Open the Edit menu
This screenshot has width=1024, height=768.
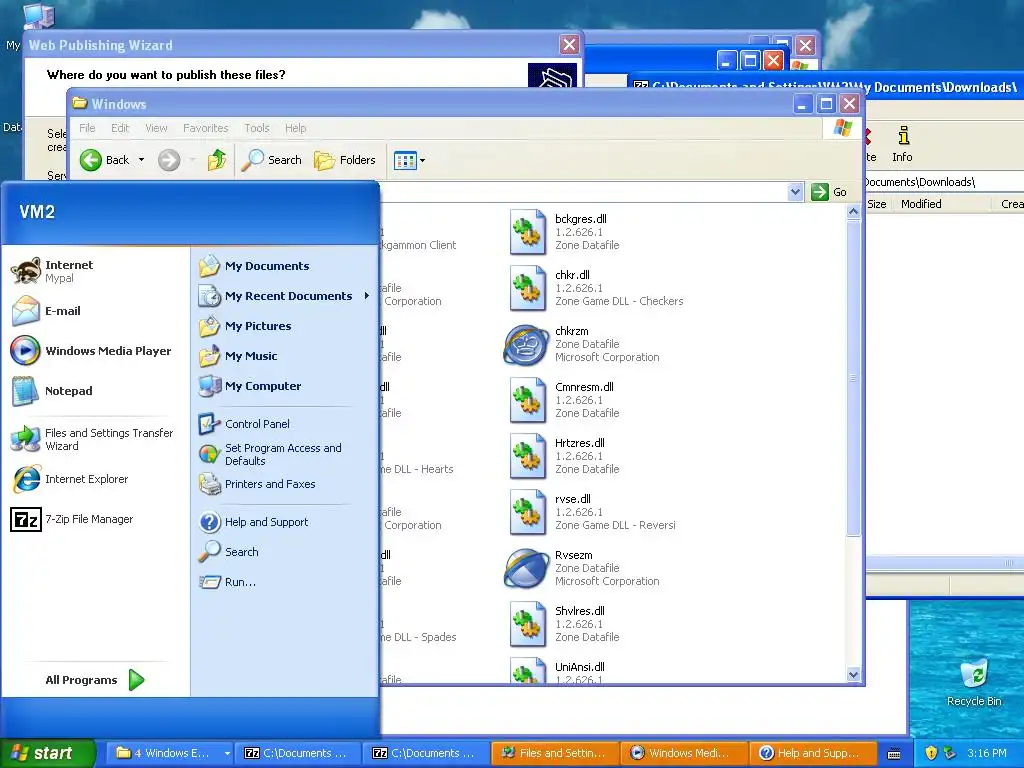click(x=120, y=128)
